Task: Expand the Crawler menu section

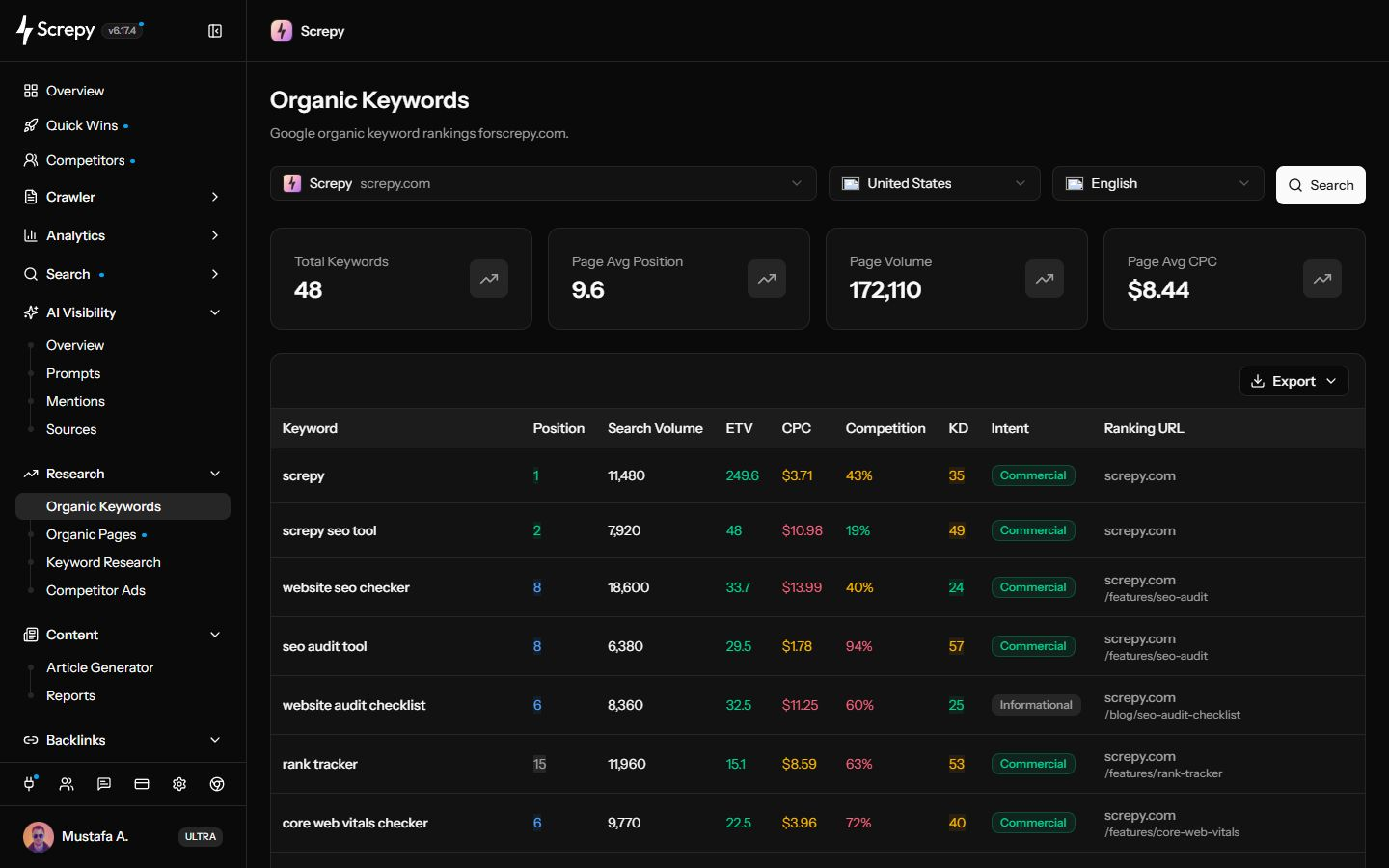Action: click(x=123, y=197)
